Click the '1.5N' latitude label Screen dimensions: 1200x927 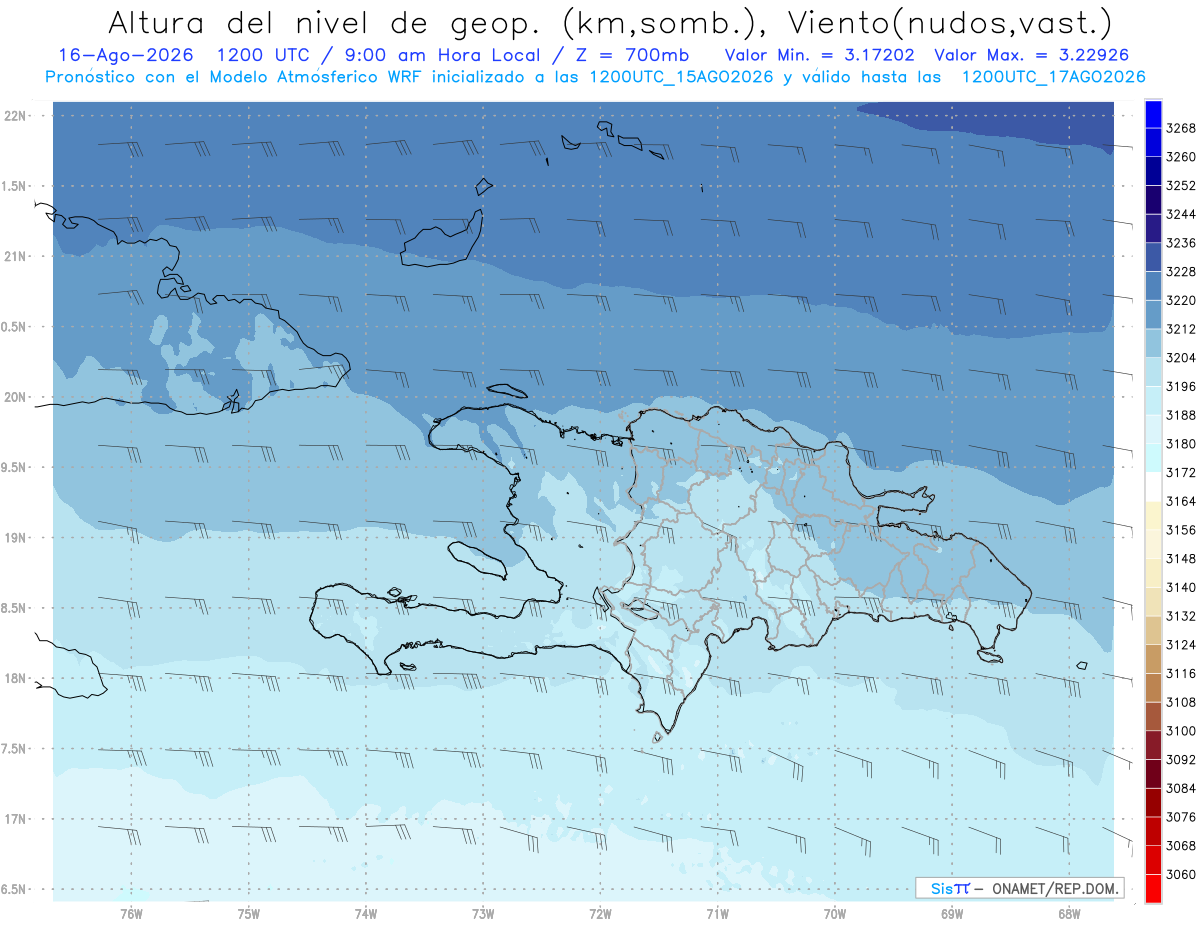click(x=15, y=186)
